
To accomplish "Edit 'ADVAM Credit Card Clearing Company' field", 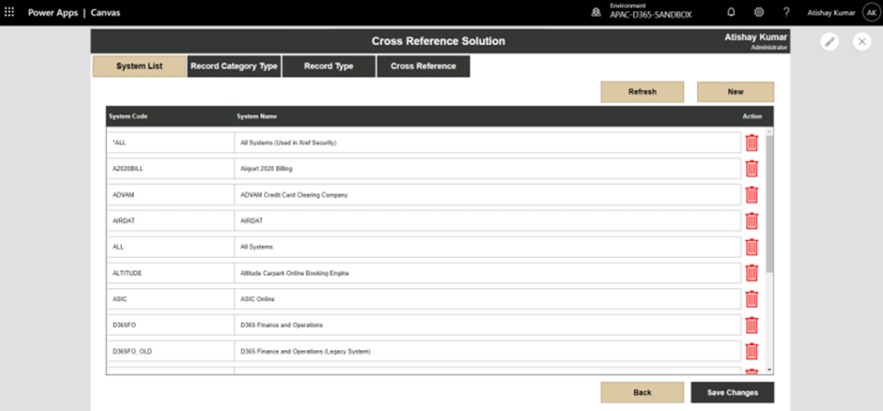I will [488, 195].
